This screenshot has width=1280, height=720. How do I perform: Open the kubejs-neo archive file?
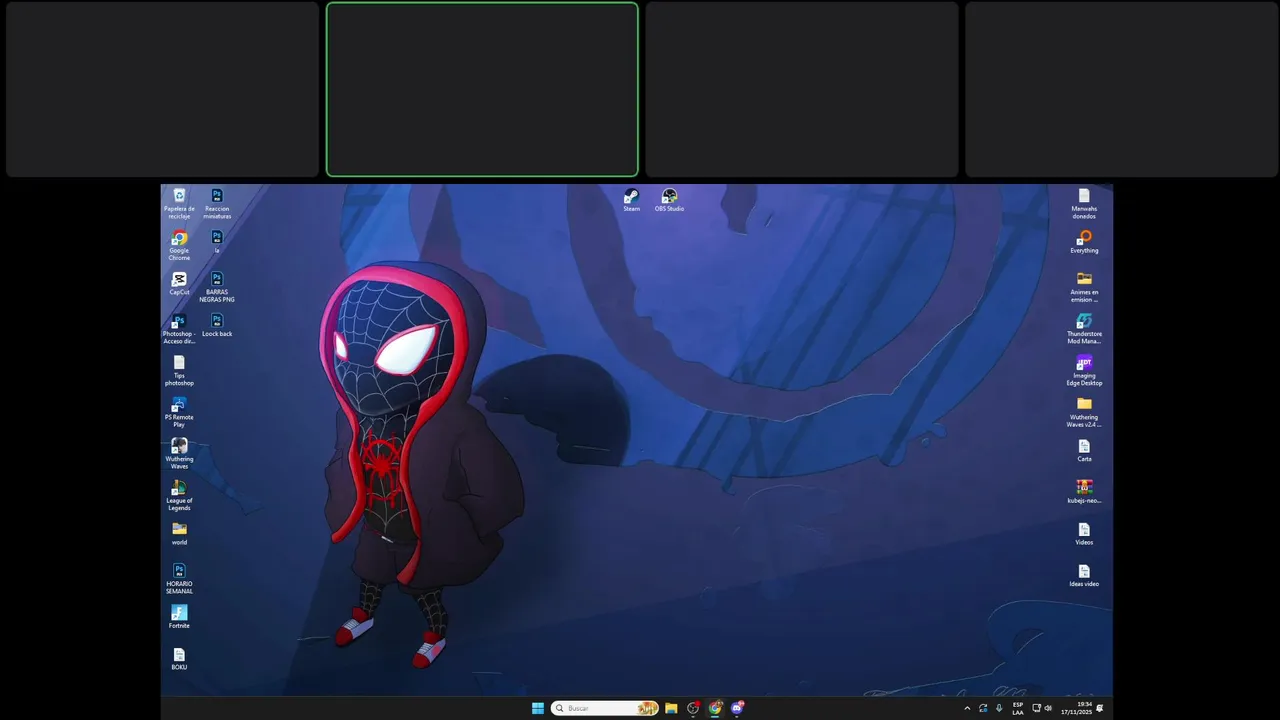pos(1084,492)
